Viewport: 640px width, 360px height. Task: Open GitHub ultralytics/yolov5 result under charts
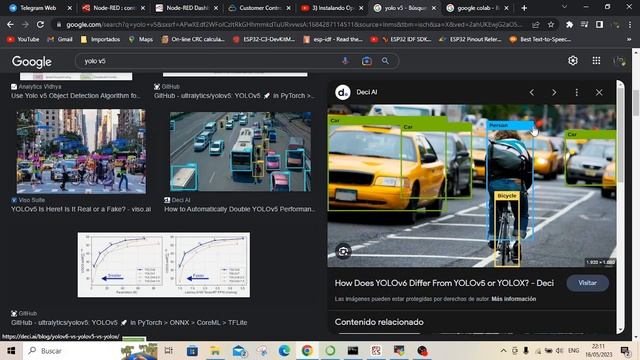pos(129,323)
